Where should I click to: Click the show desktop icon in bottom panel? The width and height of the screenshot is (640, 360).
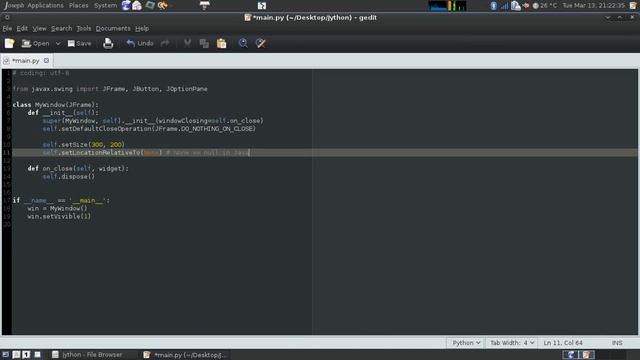6,355
